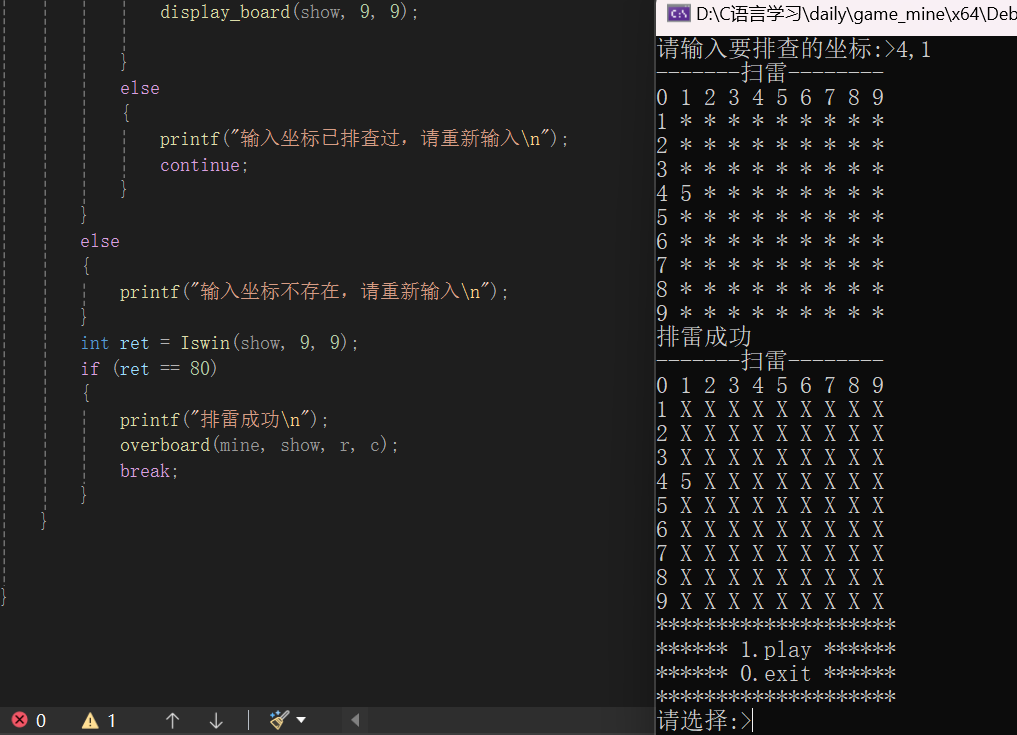Click the red error count icon
The image size is (1017, 735).
20,720
